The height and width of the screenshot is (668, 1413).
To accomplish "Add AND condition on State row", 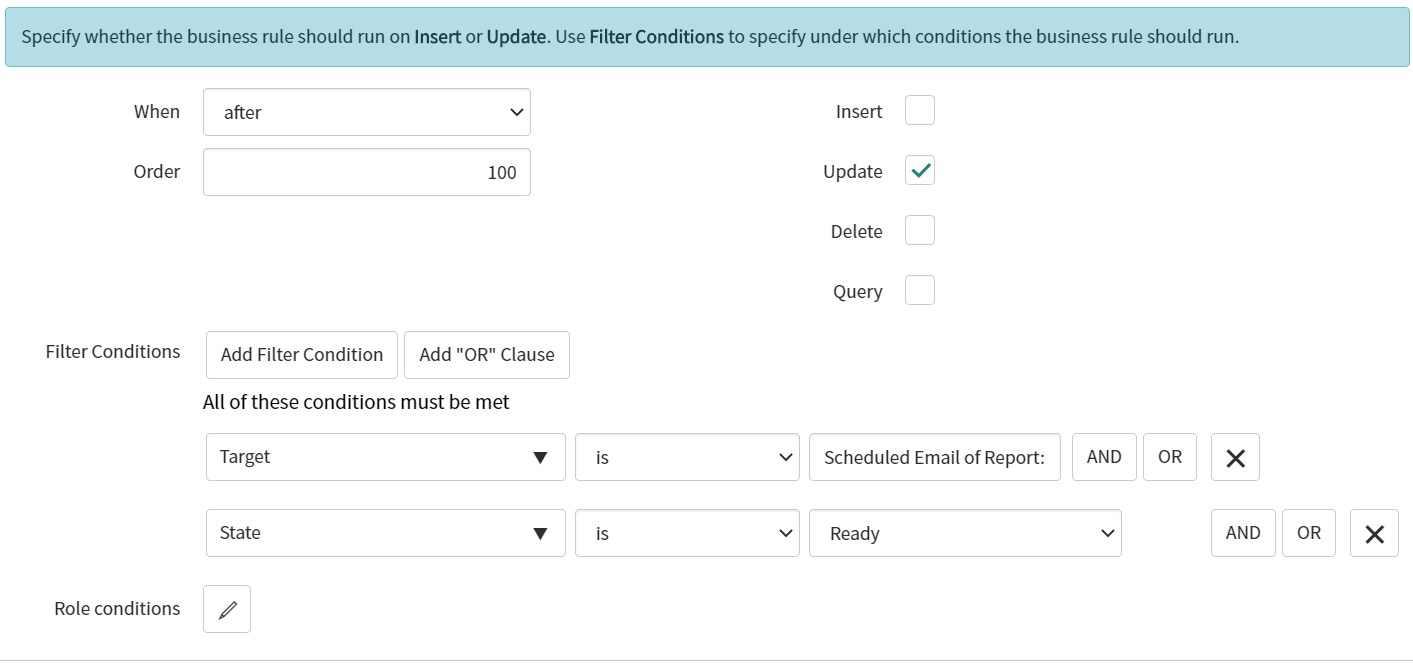I will pos(1243,533).
